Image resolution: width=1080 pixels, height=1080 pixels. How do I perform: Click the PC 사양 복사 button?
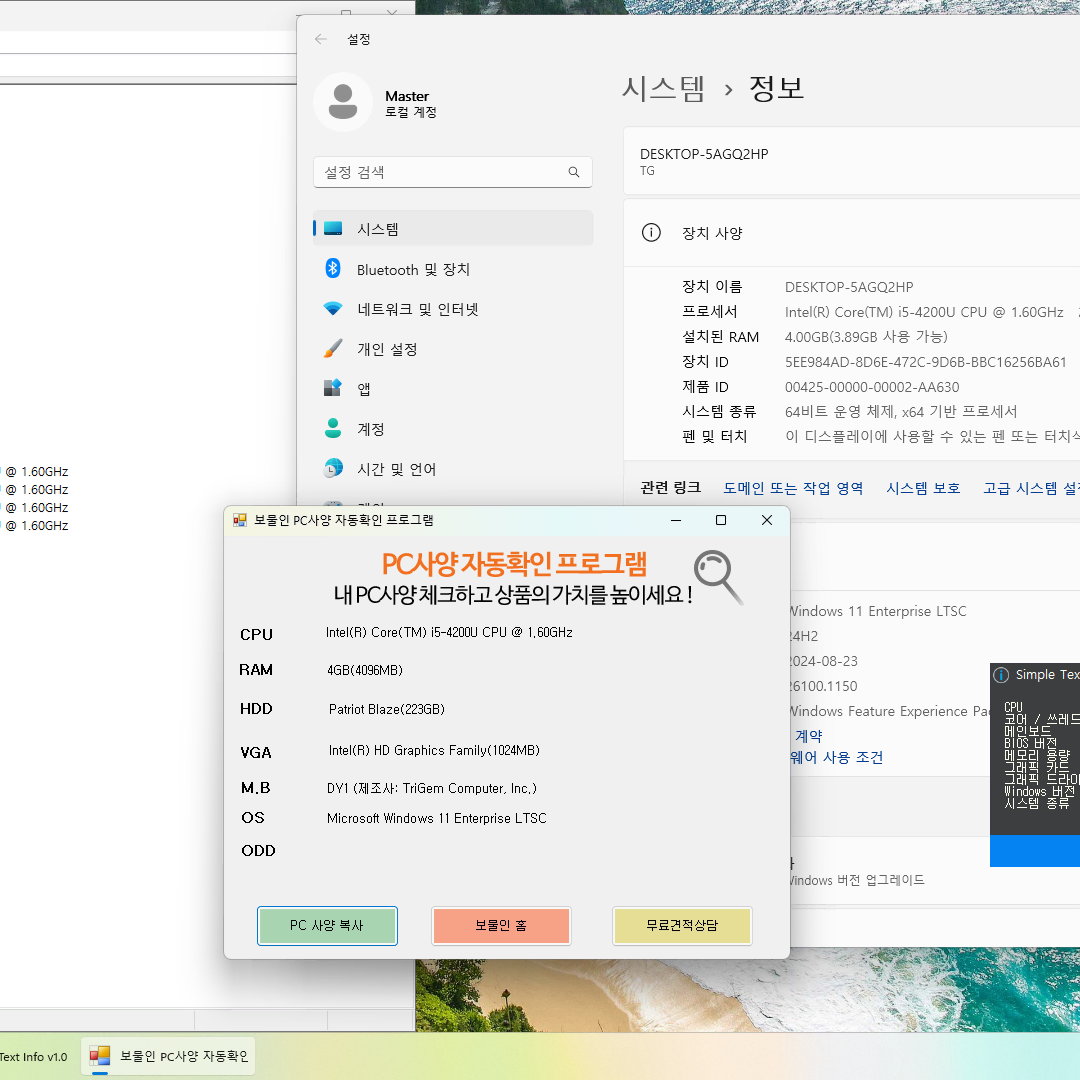click(327, 926)
